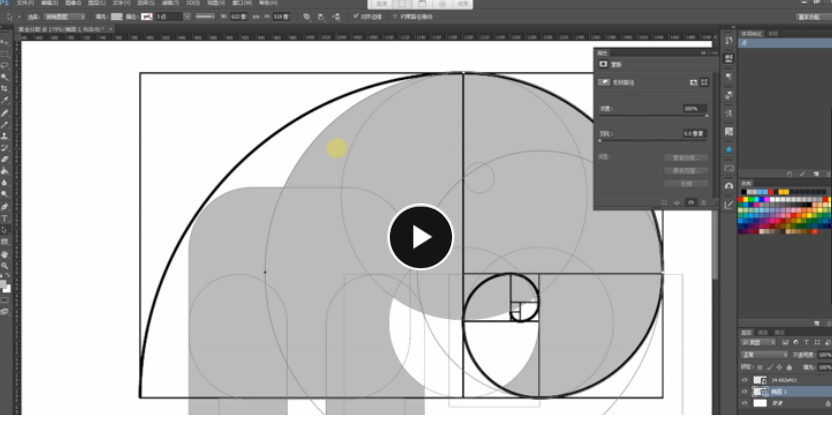Open the File menu
832x438 pixels.
pyautogui.click(x=25, y=3)
